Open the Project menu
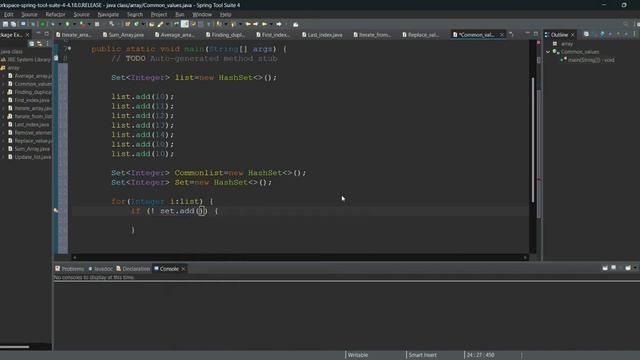 pos(159,14)
